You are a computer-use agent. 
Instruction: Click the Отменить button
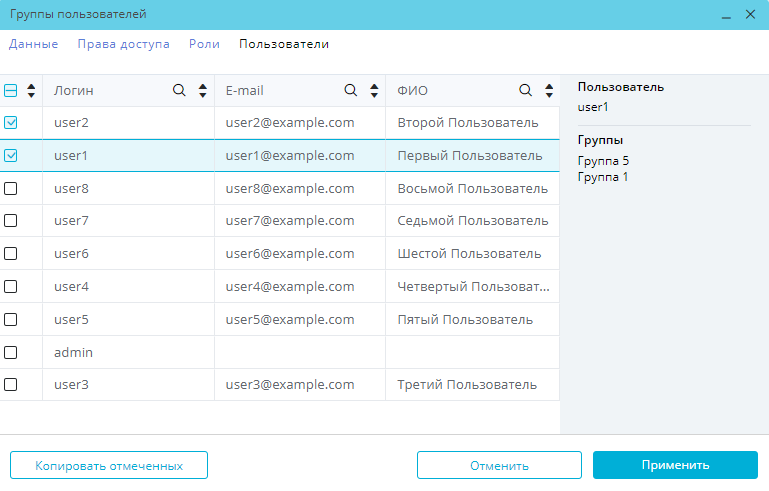pos(499,465)
